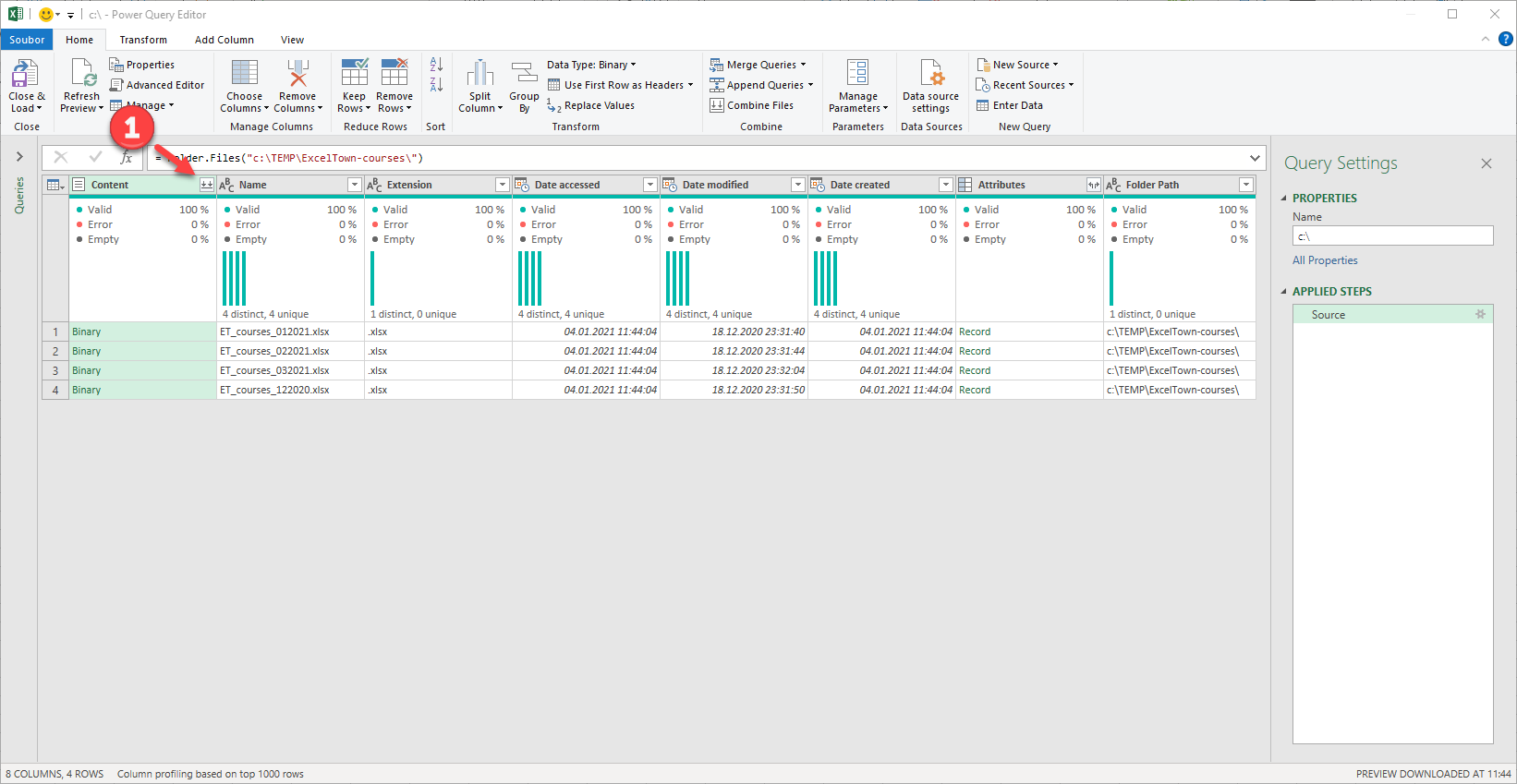Click the Quick Access Toolbar customize arrow

(70, 16)
